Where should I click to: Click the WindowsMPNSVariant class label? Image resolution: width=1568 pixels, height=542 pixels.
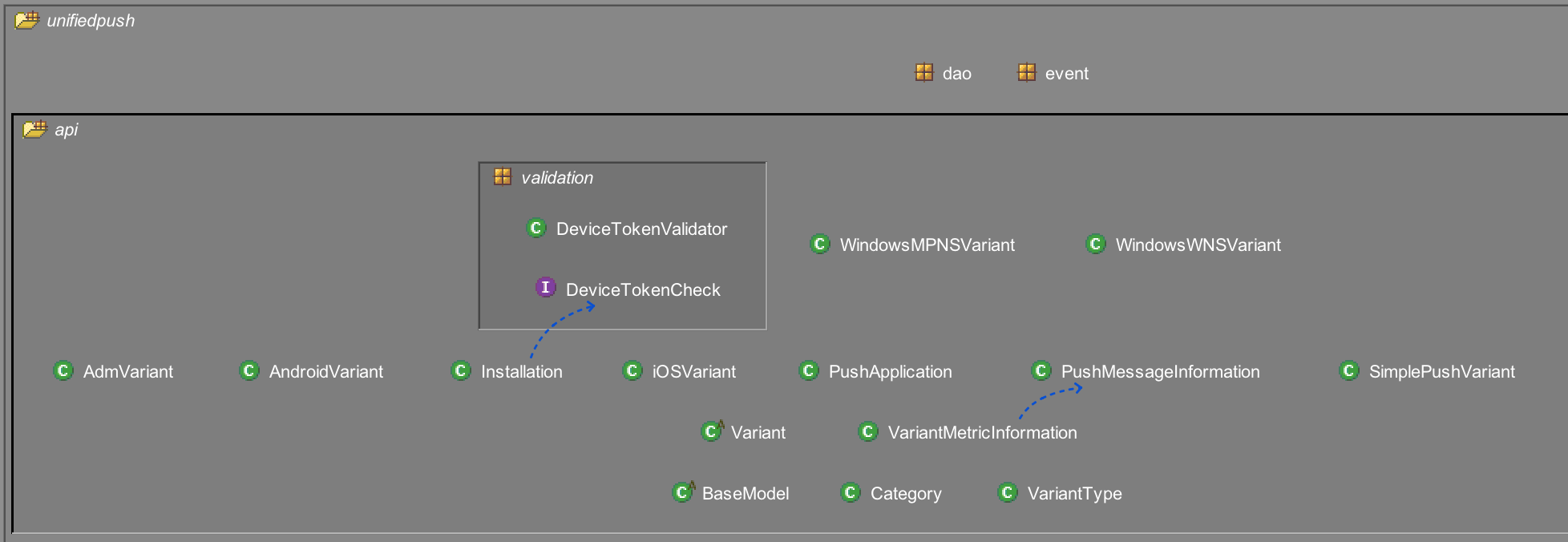click(x=927, y=245)
